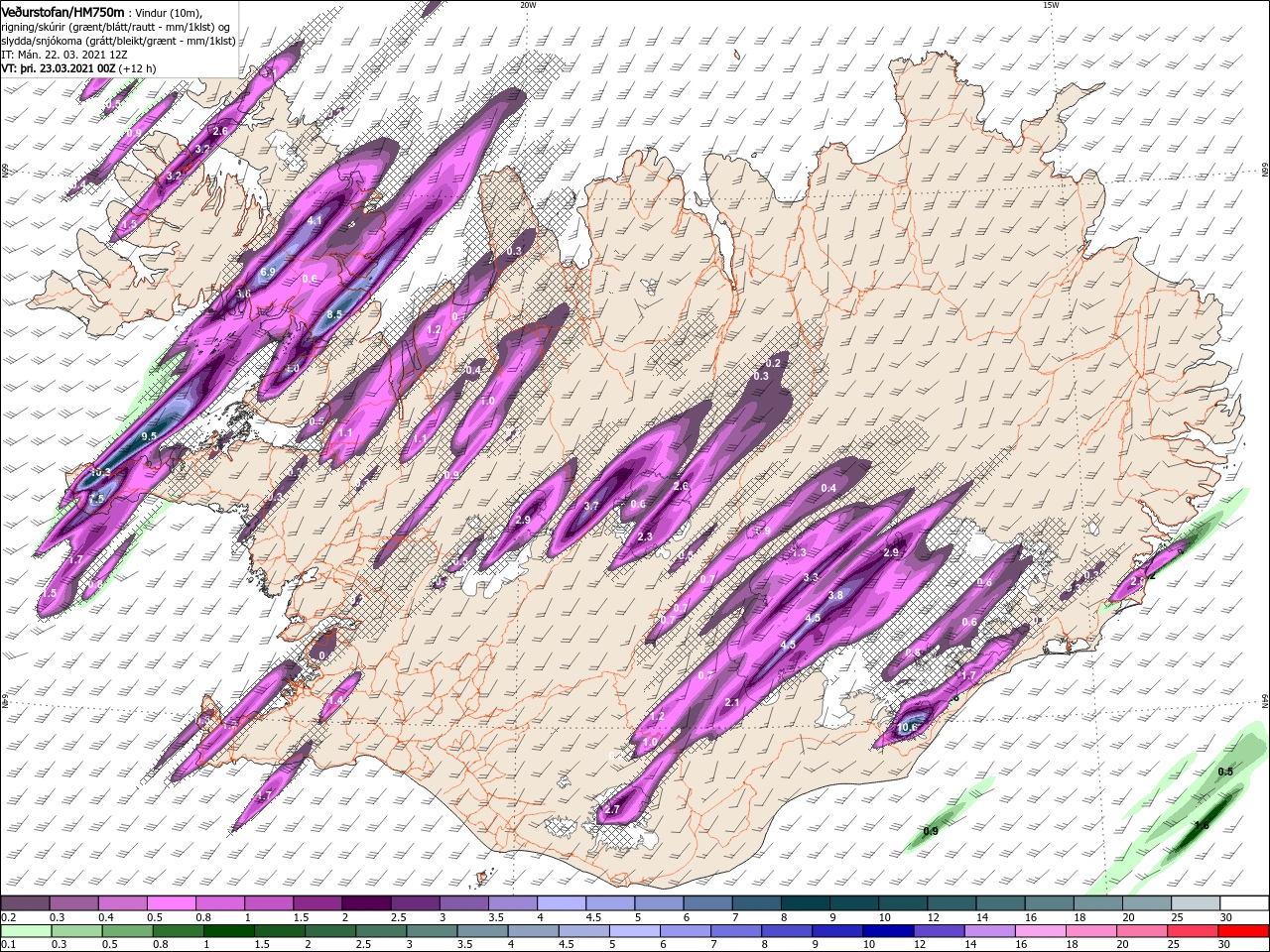This screenshot has width=1270, height=952.
Task: Select the 4.1 precipitation value label
Action: (x=316, y=220)
